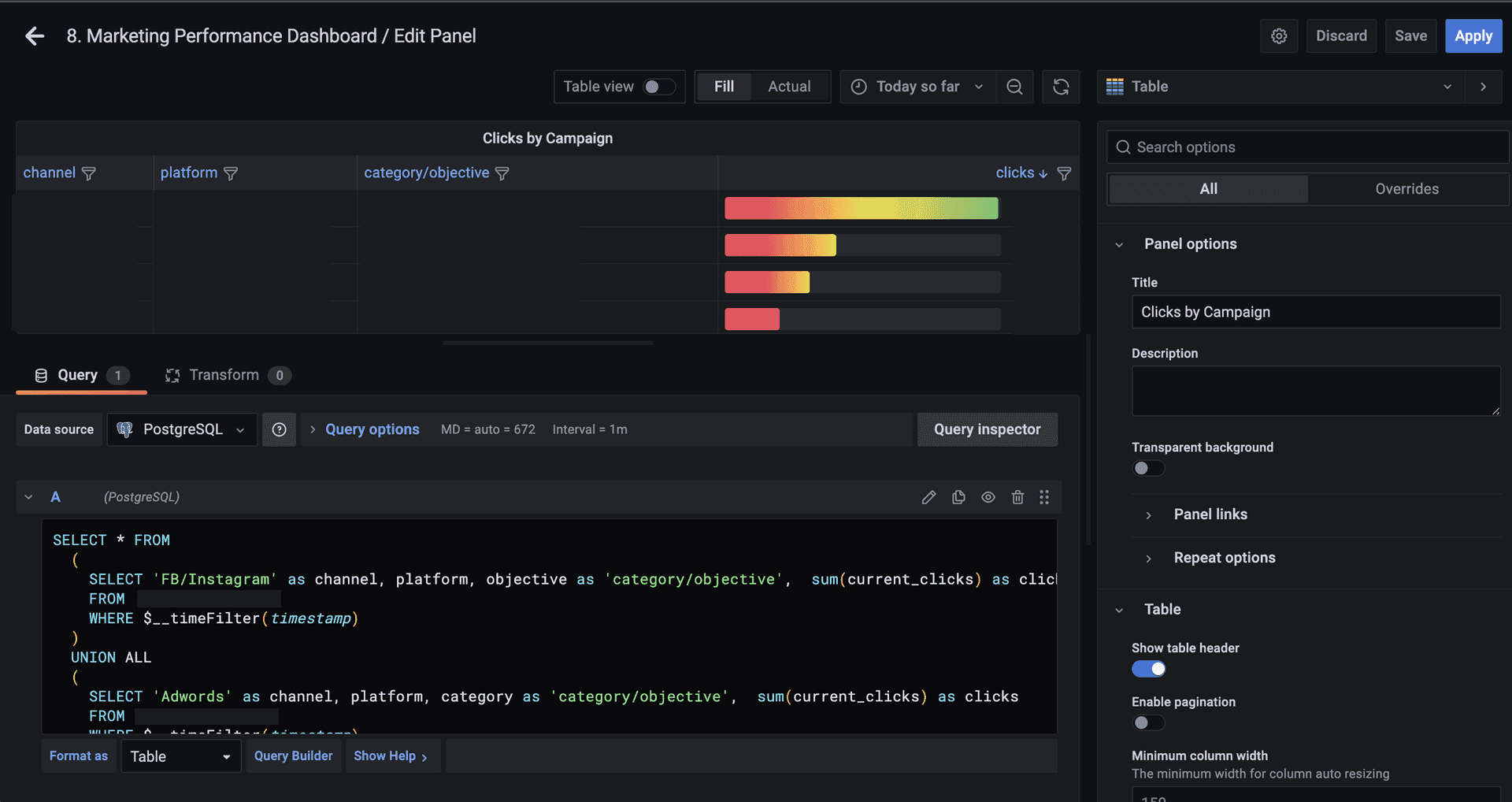Select the Overrides tab

pyautogui.click(x=1406, y=189)
